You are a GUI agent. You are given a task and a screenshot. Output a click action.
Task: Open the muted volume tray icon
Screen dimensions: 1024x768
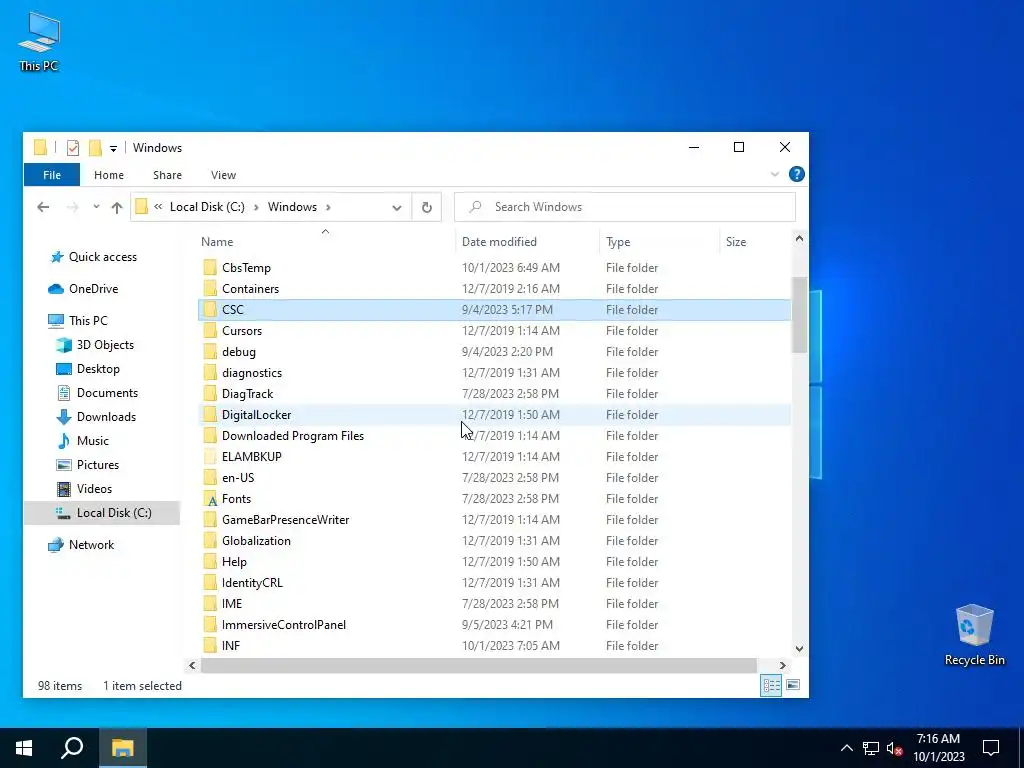click(x=894, y=748)
